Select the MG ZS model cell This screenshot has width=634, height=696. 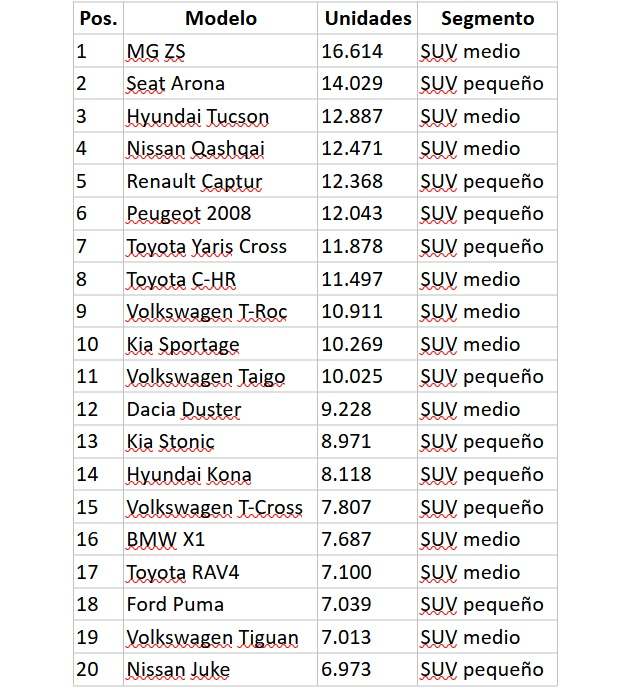coord(221,51)
